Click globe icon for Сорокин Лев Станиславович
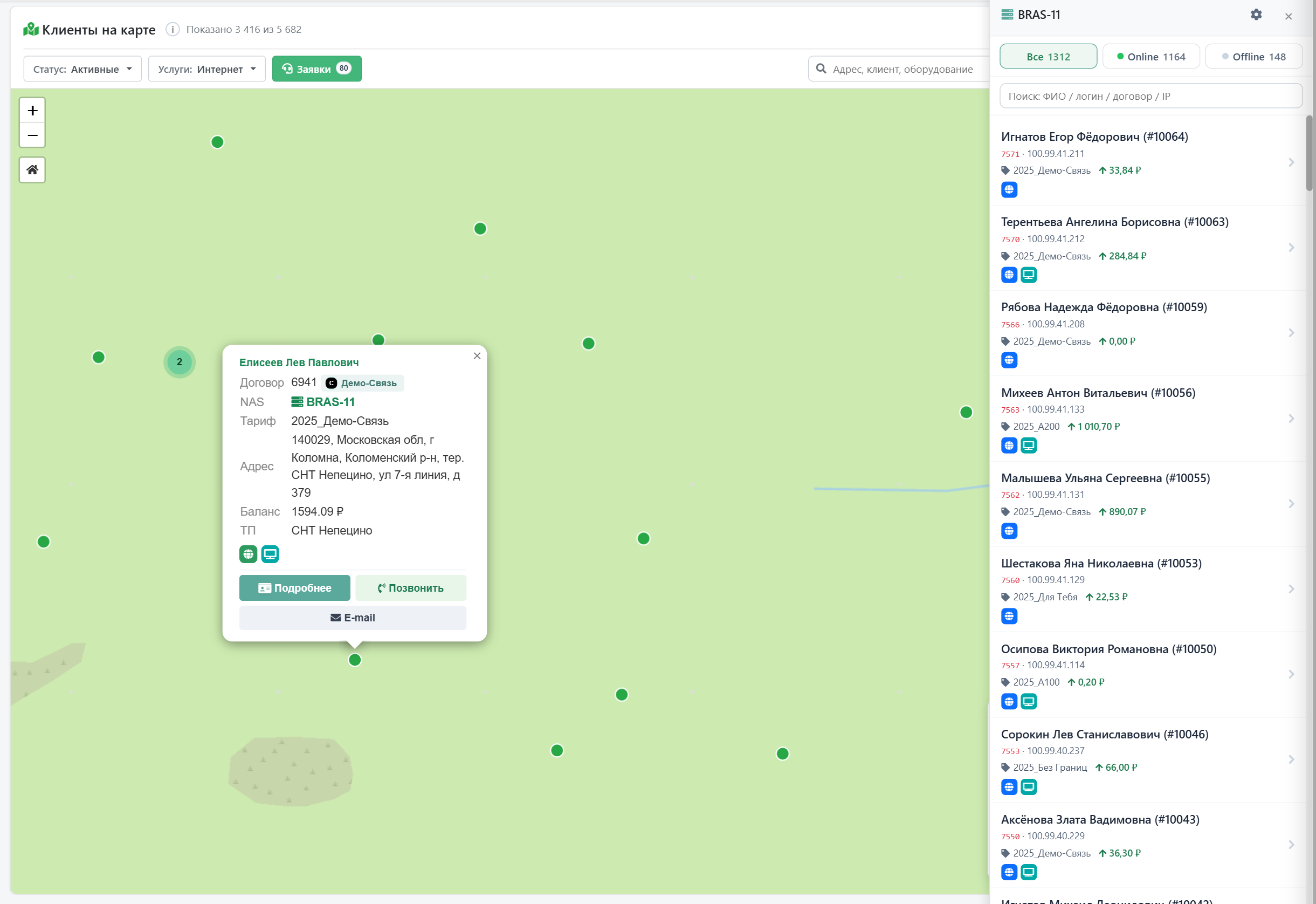This screenshot has height=904, width=1316. 1009,787
